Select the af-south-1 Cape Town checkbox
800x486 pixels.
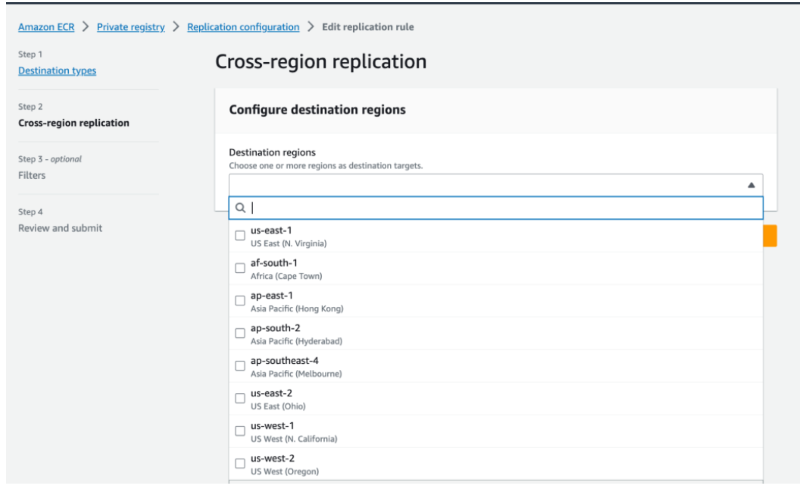tap(240, 268)
